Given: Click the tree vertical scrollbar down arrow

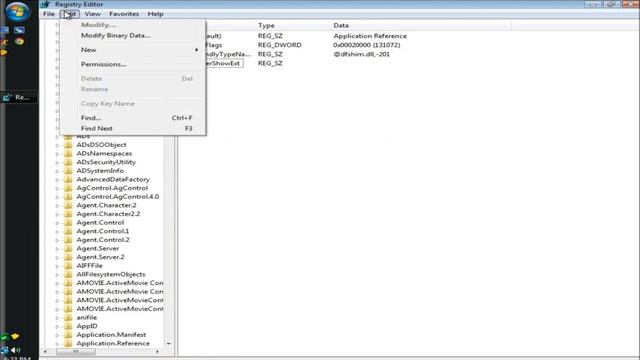Looking at the screenshot, I should tap(169, 344).
